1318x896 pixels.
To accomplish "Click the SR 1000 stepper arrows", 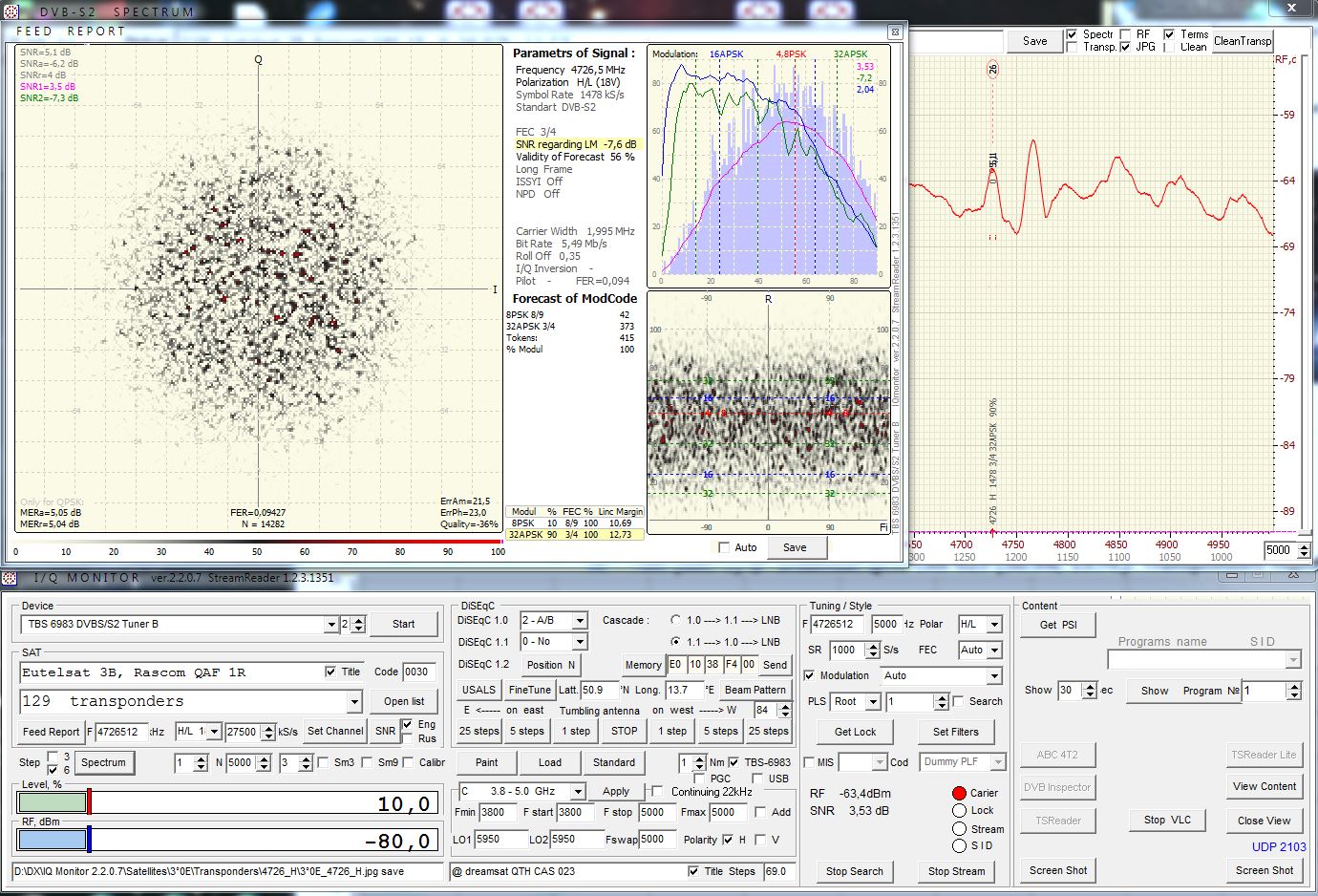I will [x=872, y=651].
